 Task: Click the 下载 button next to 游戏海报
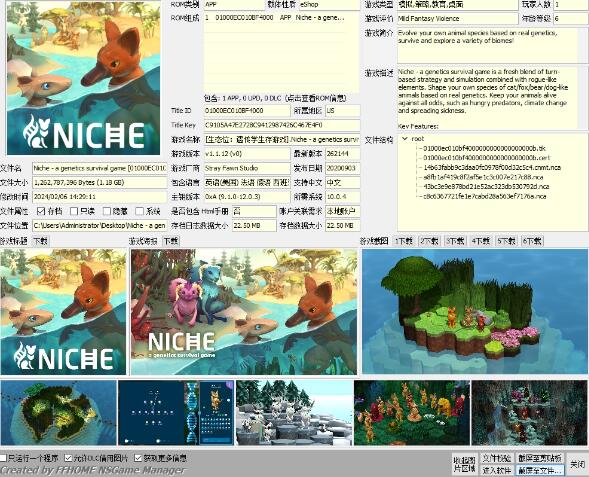click(171, 241)
